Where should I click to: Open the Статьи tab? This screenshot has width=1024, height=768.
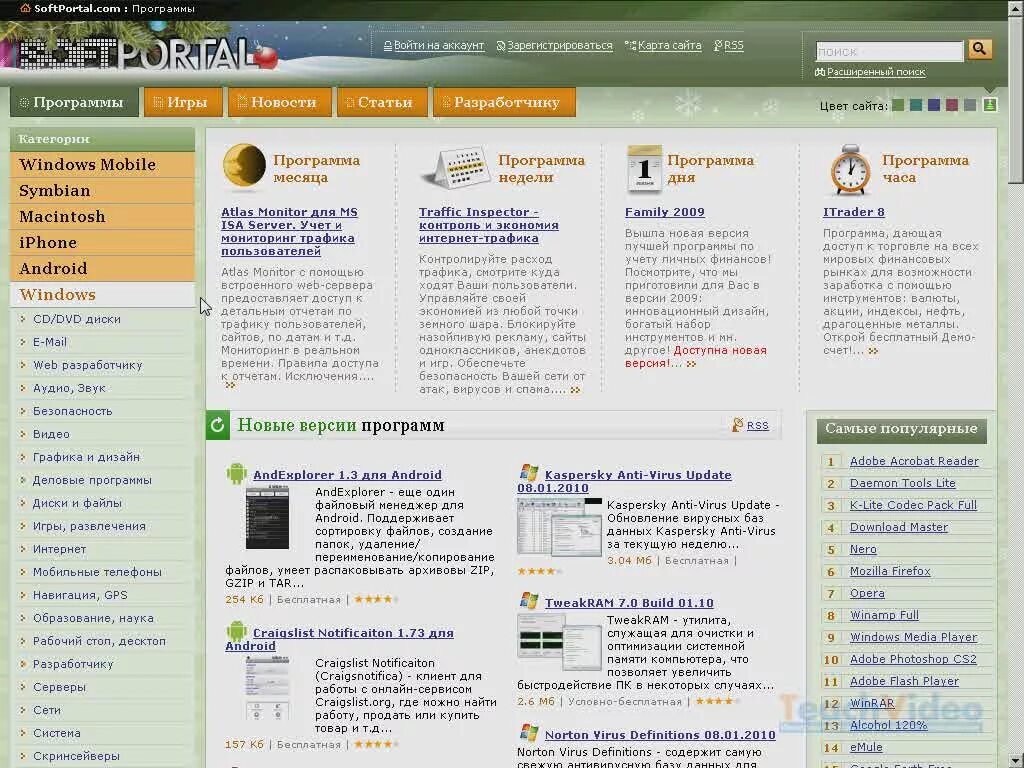pos(382,103)
